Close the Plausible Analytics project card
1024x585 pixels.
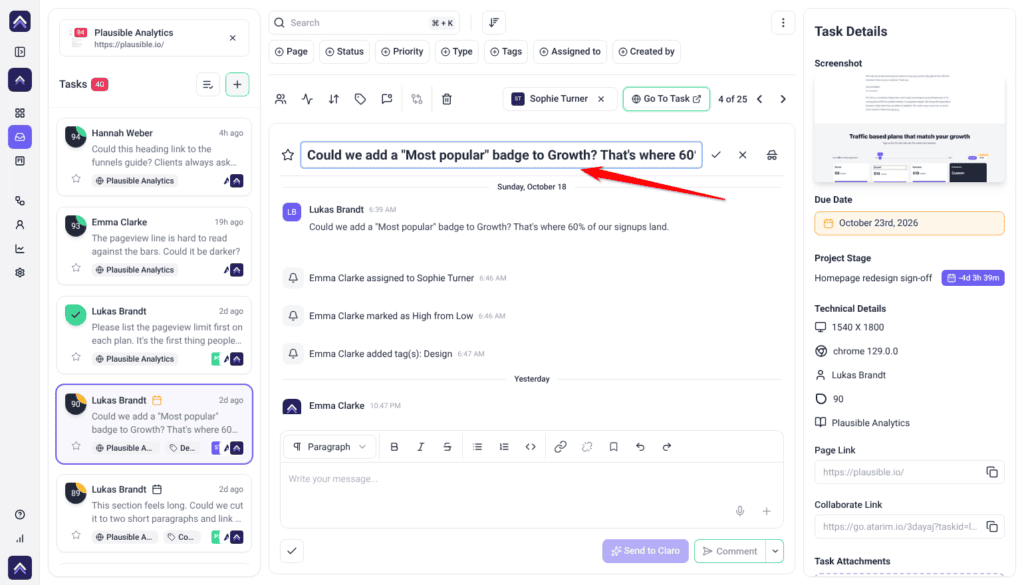pos(232,38)
